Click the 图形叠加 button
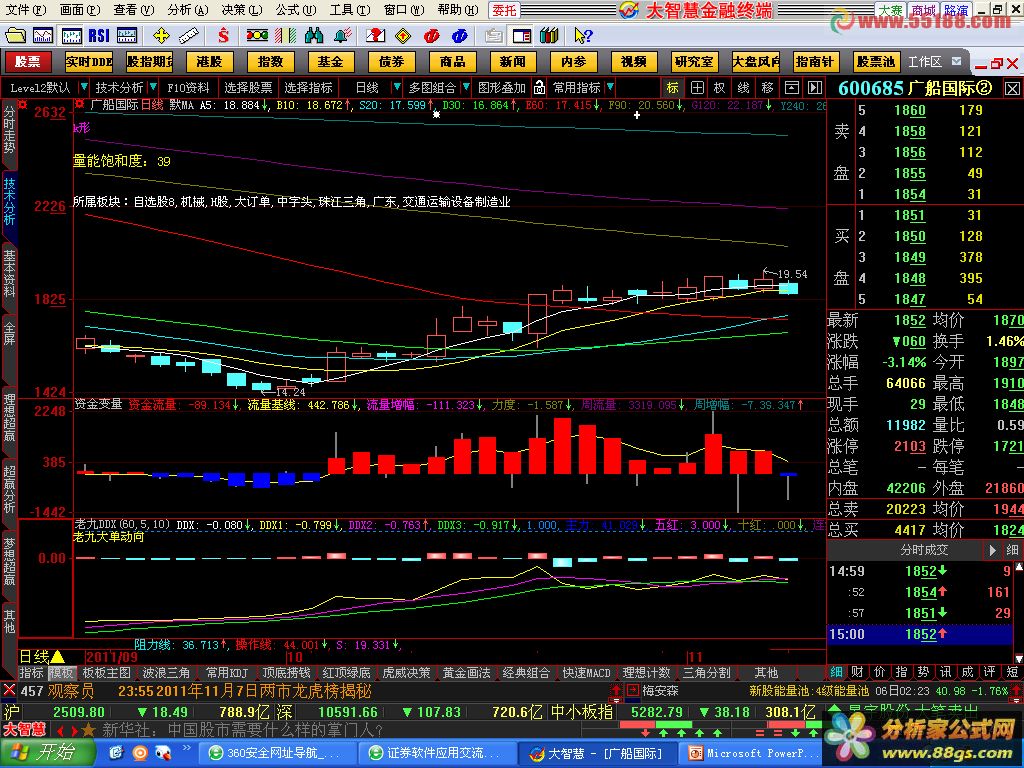This screenshot has height=768, width=1024. coord(501,88)
